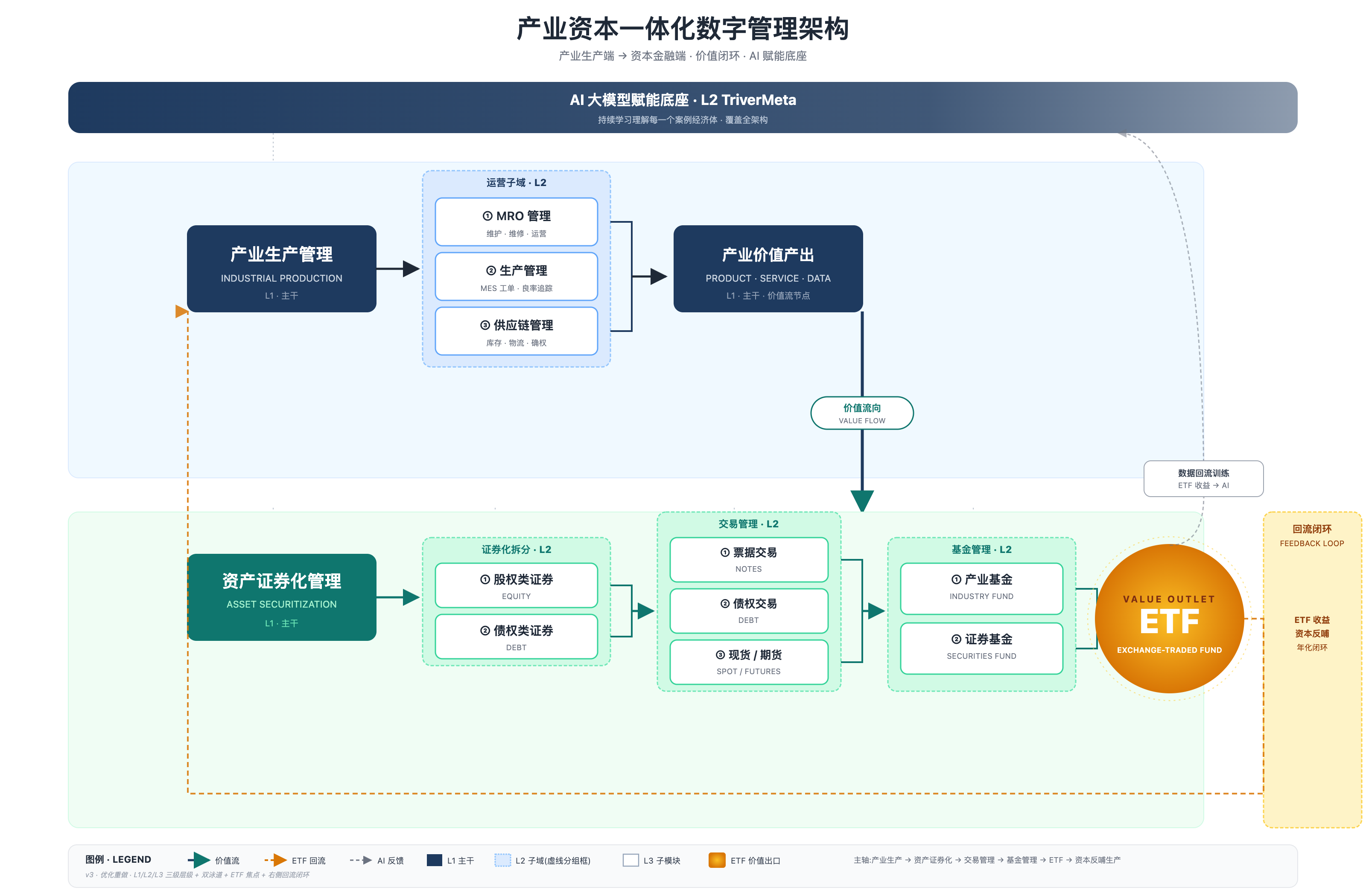Click the v3 优化重做 footnote text
1366x896 pixels.
(198, 875)
